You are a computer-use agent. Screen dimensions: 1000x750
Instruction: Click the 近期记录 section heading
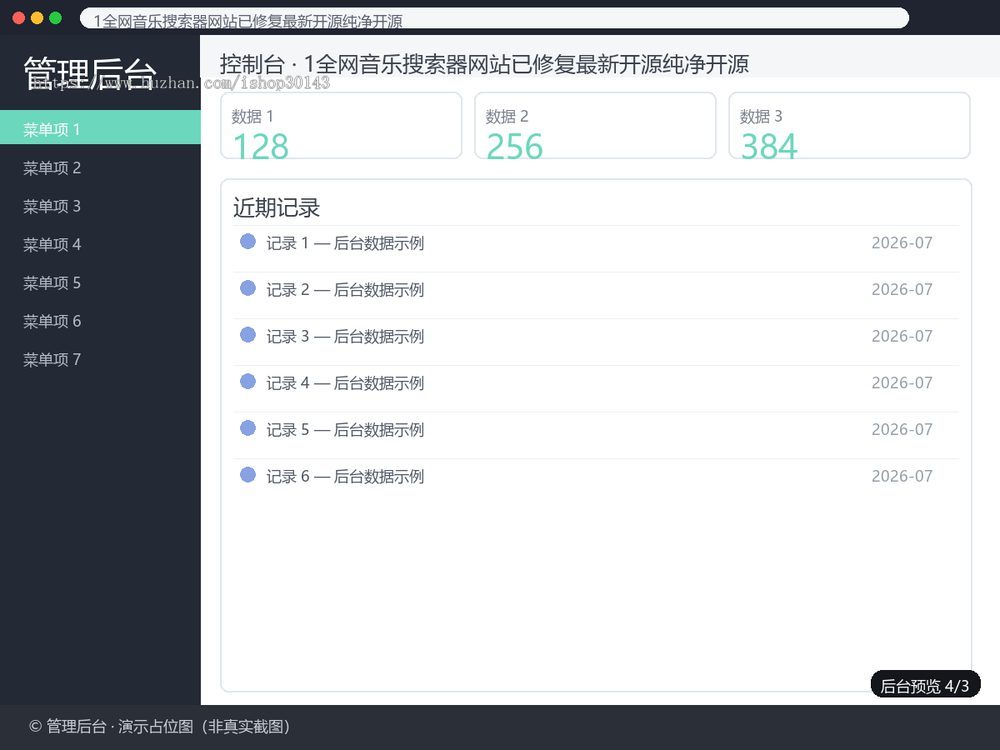(276, 208)
